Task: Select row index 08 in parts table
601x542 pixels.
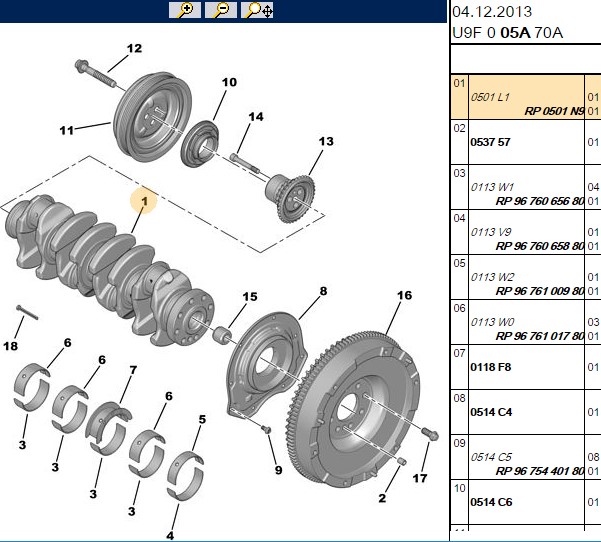Action: point(459,398)
